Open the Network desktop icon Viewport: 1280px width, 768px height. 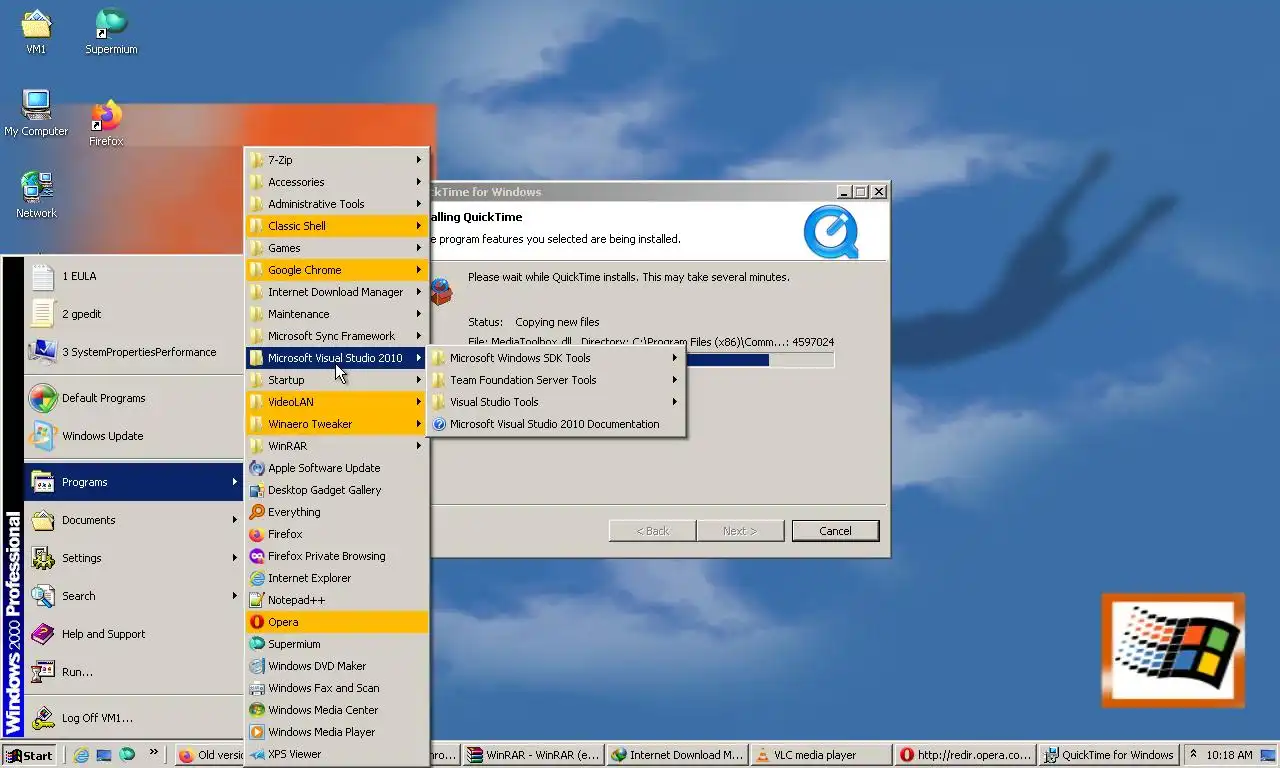(x=36, y=195)
